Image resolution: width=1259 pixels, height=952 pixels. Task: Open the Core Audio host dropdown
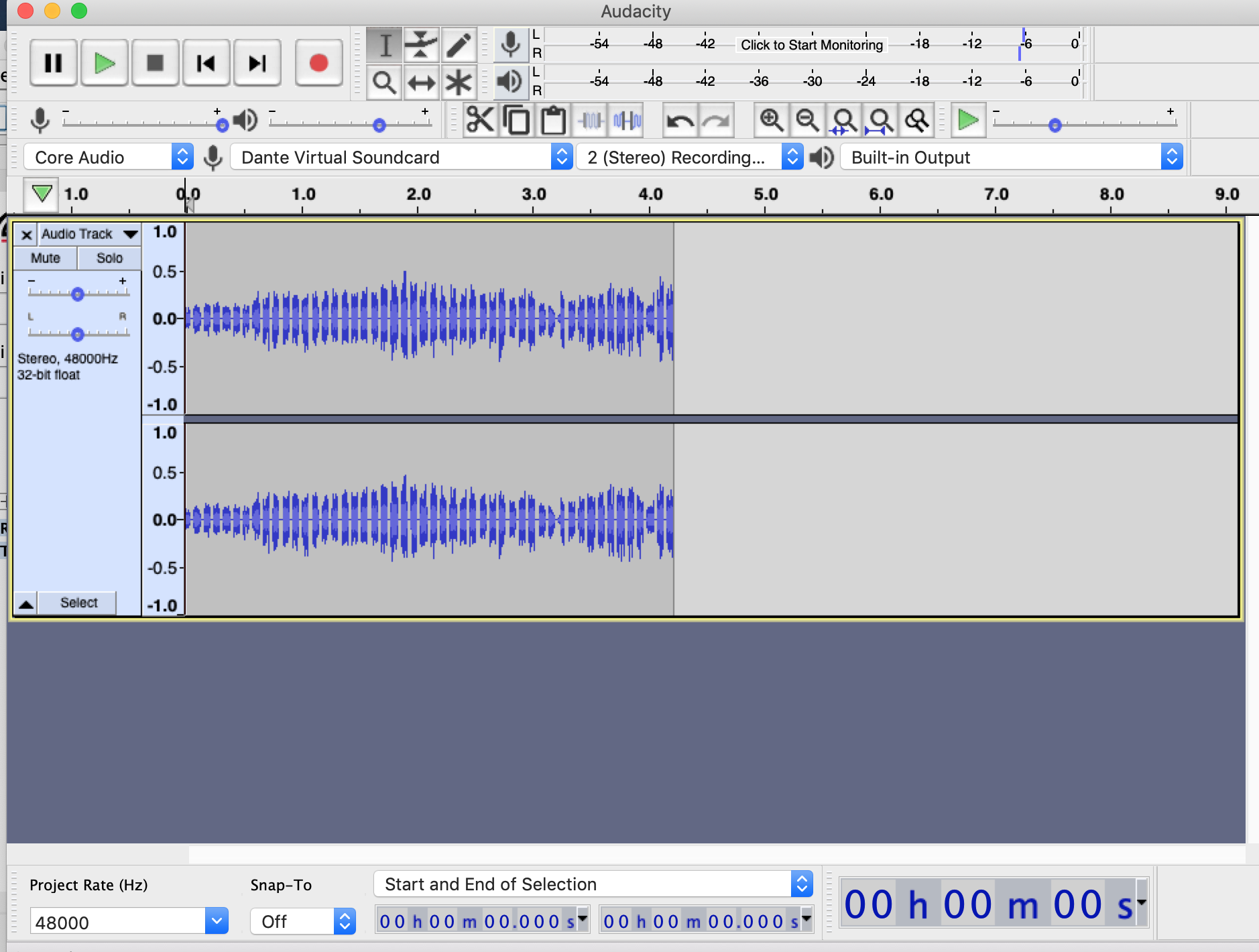pos(109,157)
